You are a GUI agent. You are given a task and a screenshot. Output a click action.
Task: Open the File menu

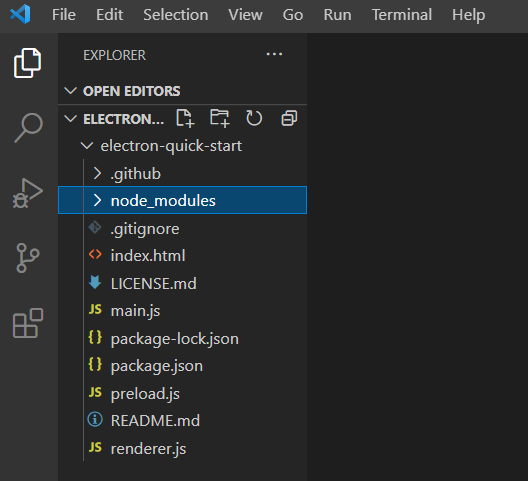[x=64, y=15]
